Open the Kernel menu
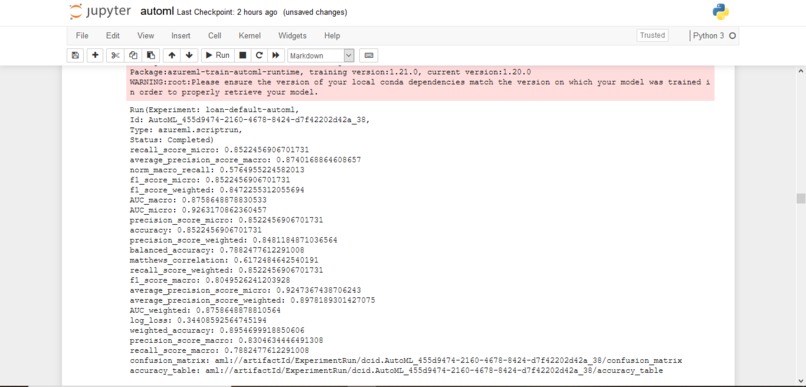The image size is (806, 387). [250, 35]
